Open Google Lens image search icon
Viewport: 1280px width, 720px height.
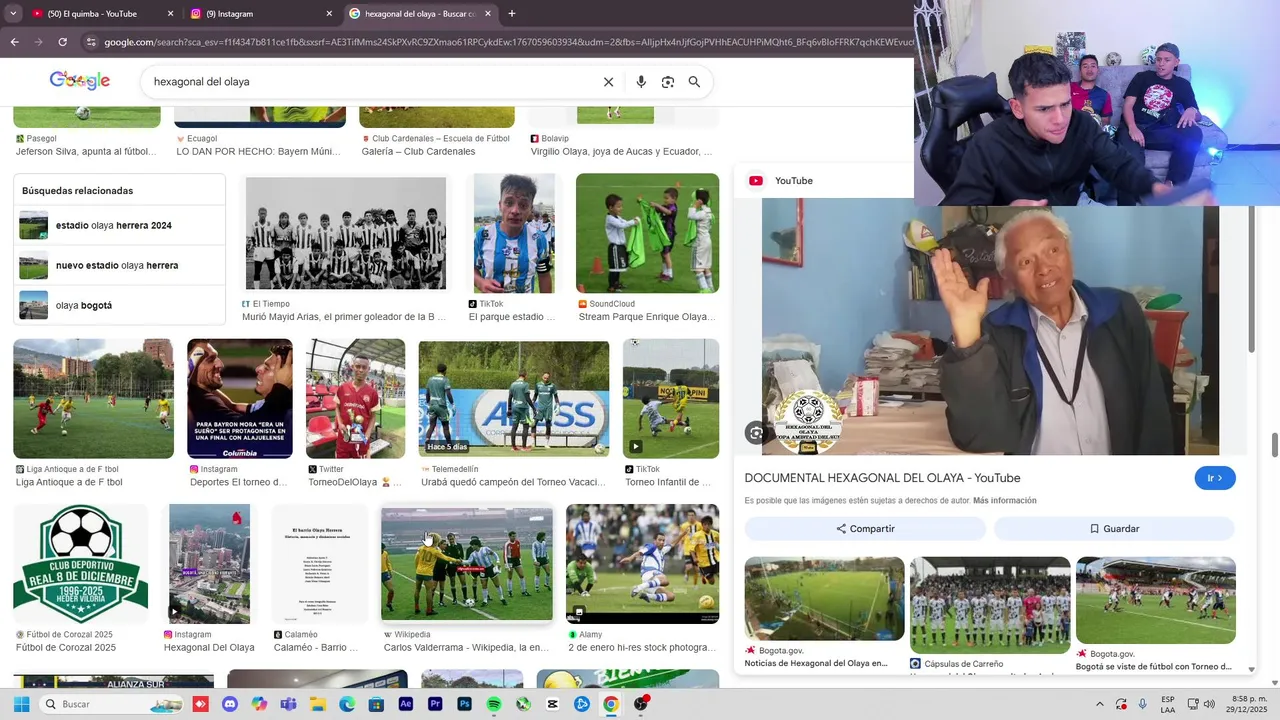click(668, 82)
